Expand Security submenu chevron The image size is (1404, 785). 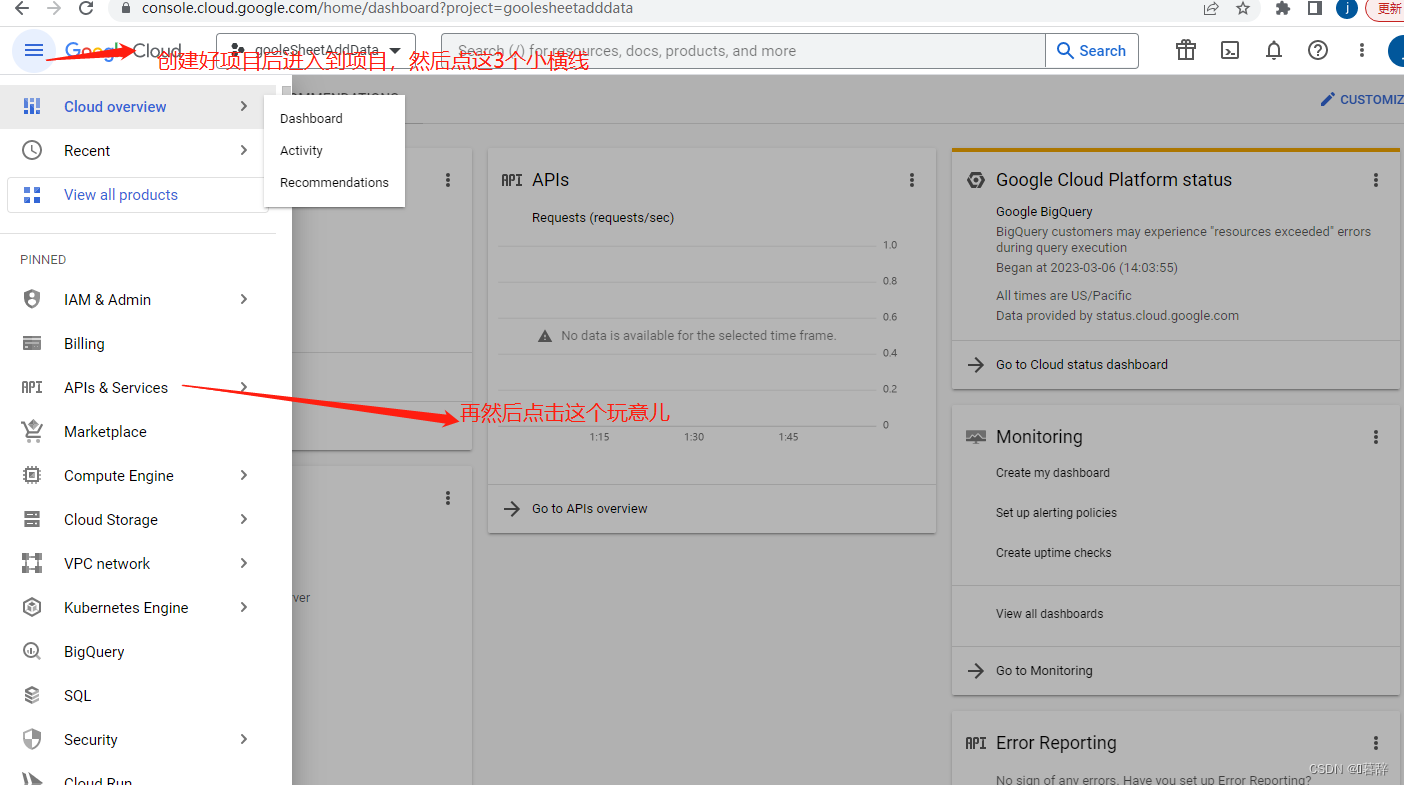pos(244,739)
